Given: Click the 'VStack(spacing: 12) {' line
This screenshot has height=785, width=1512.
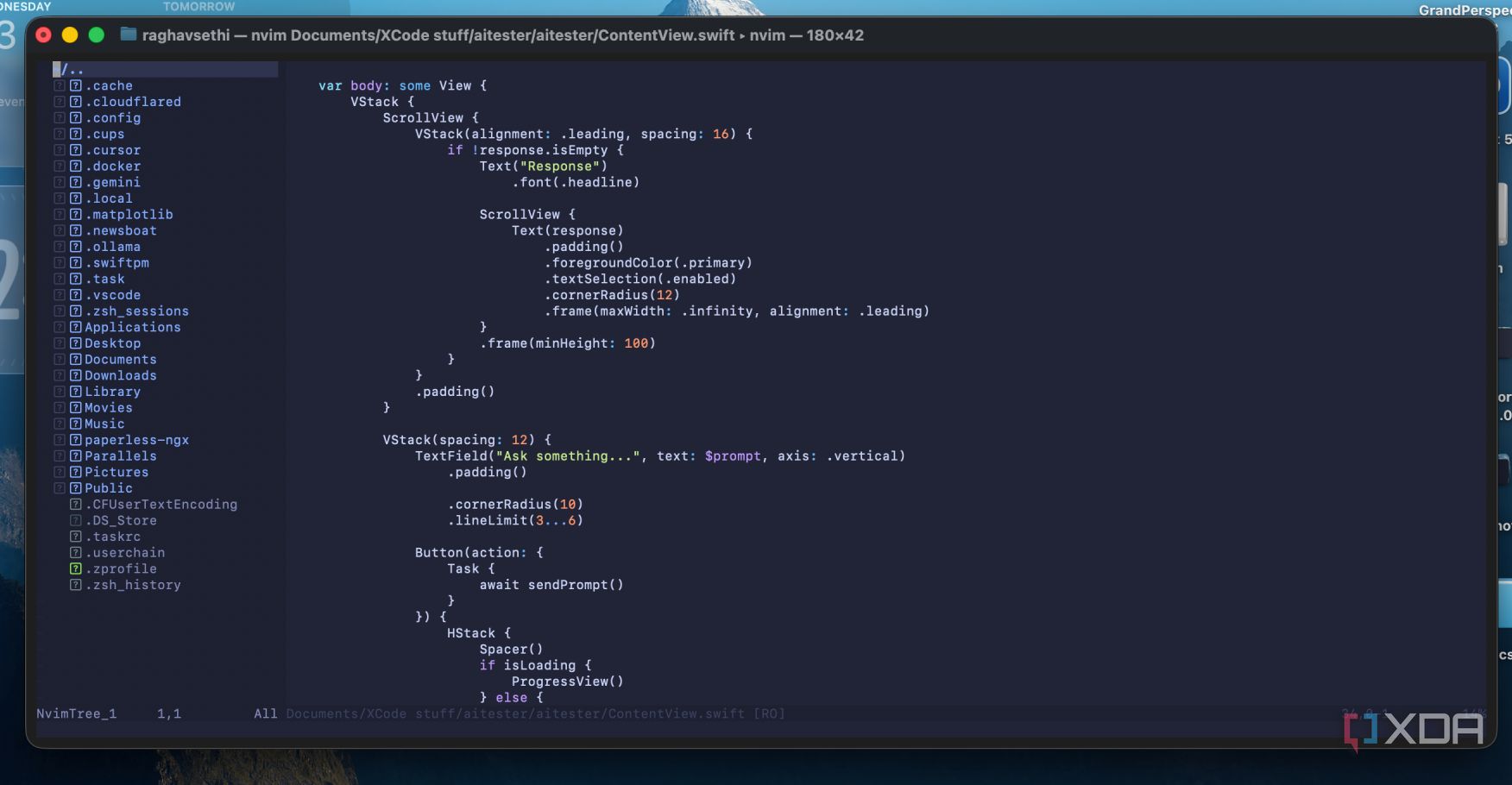Looking at the screenshot, I should pos(467,440).
